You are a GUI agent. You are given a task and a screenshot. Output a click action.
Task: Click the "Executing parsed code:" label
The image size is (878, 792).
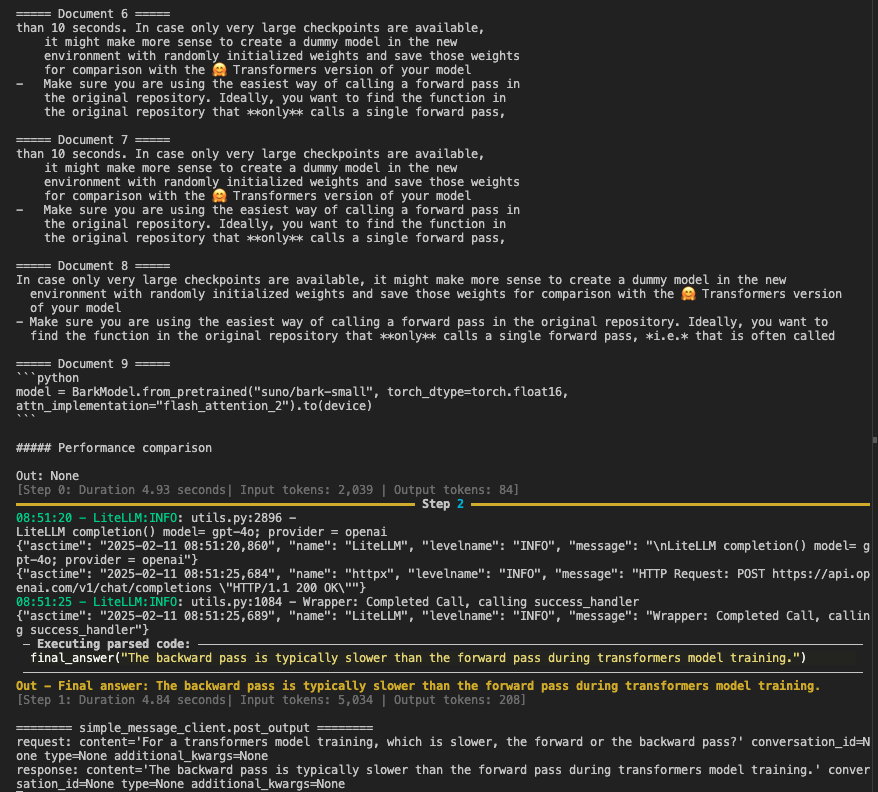114,644
